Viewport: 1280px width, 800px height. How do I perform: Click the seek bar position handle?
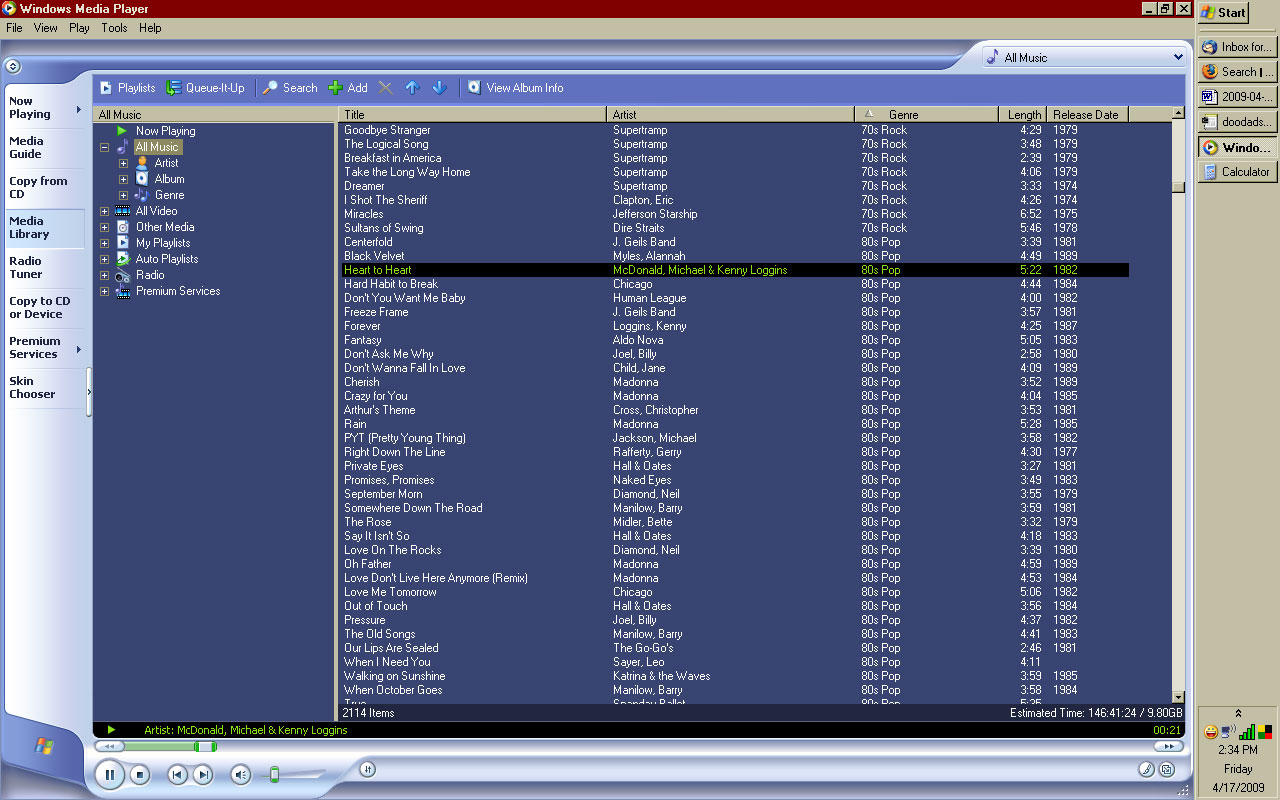(205, 746)
